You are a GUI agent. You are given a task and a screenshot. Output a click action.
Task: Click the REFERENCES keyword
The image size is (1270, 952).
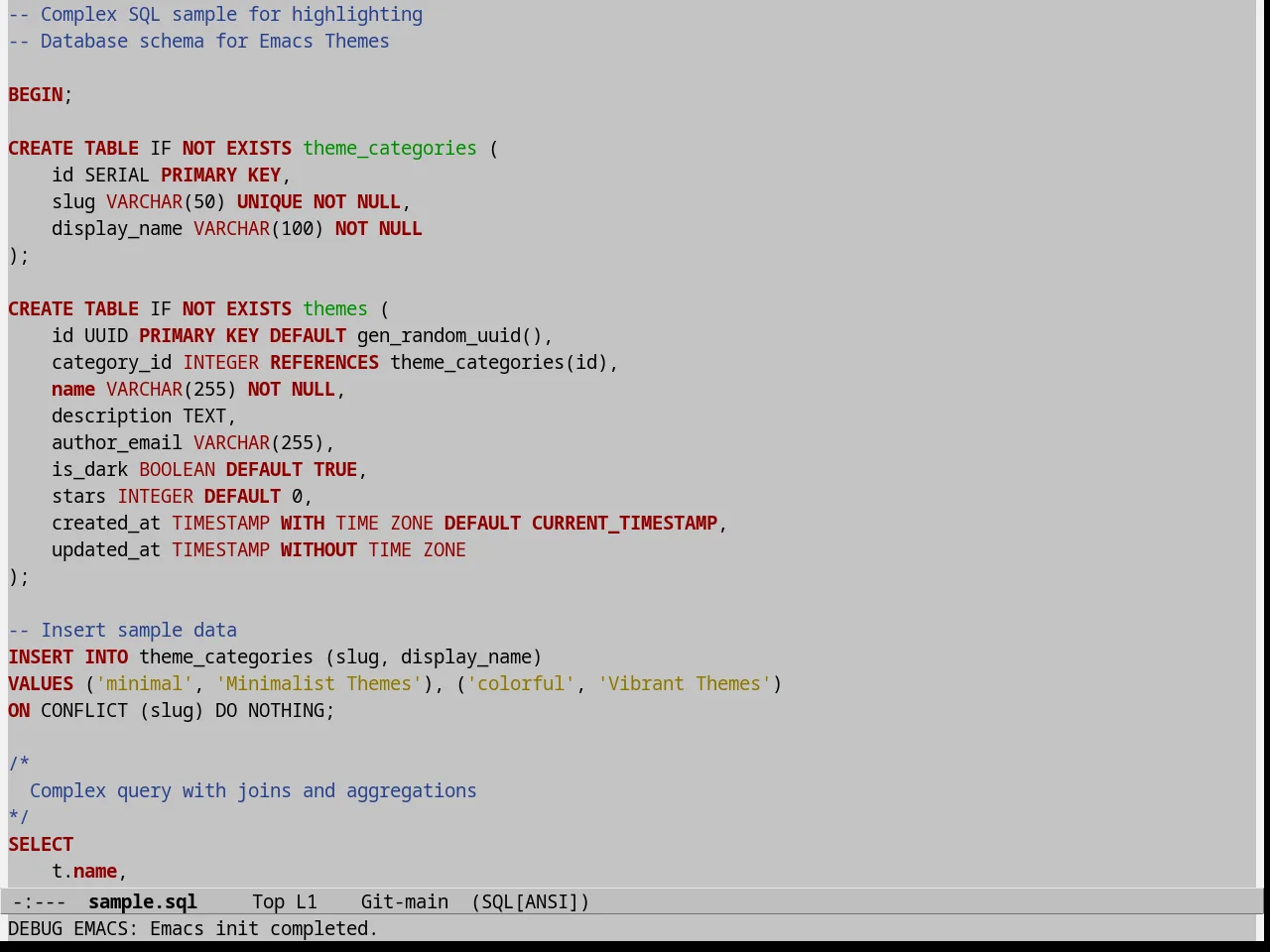coord(324,362)
